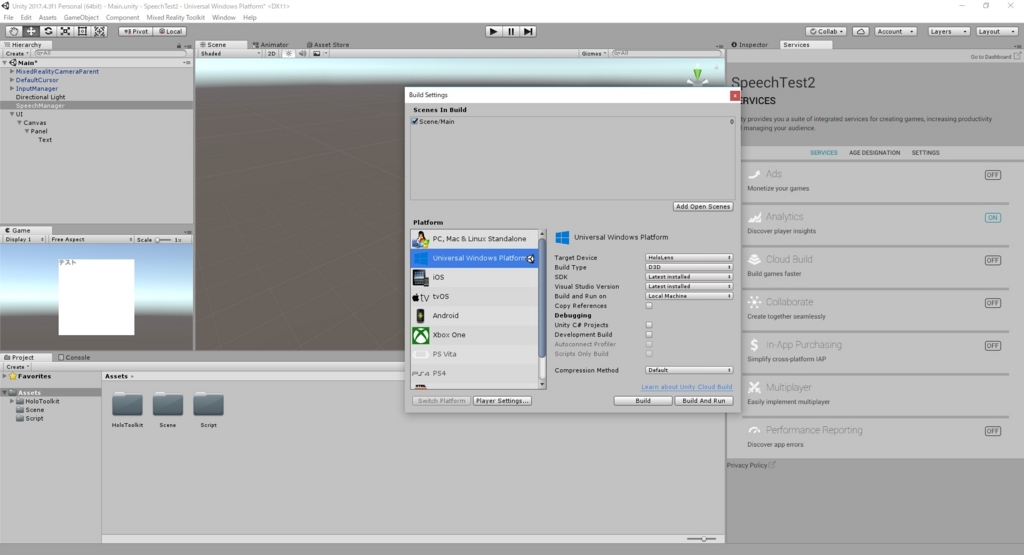
Task: Open Build and Run on dropdown
Action: click(689, 296)
